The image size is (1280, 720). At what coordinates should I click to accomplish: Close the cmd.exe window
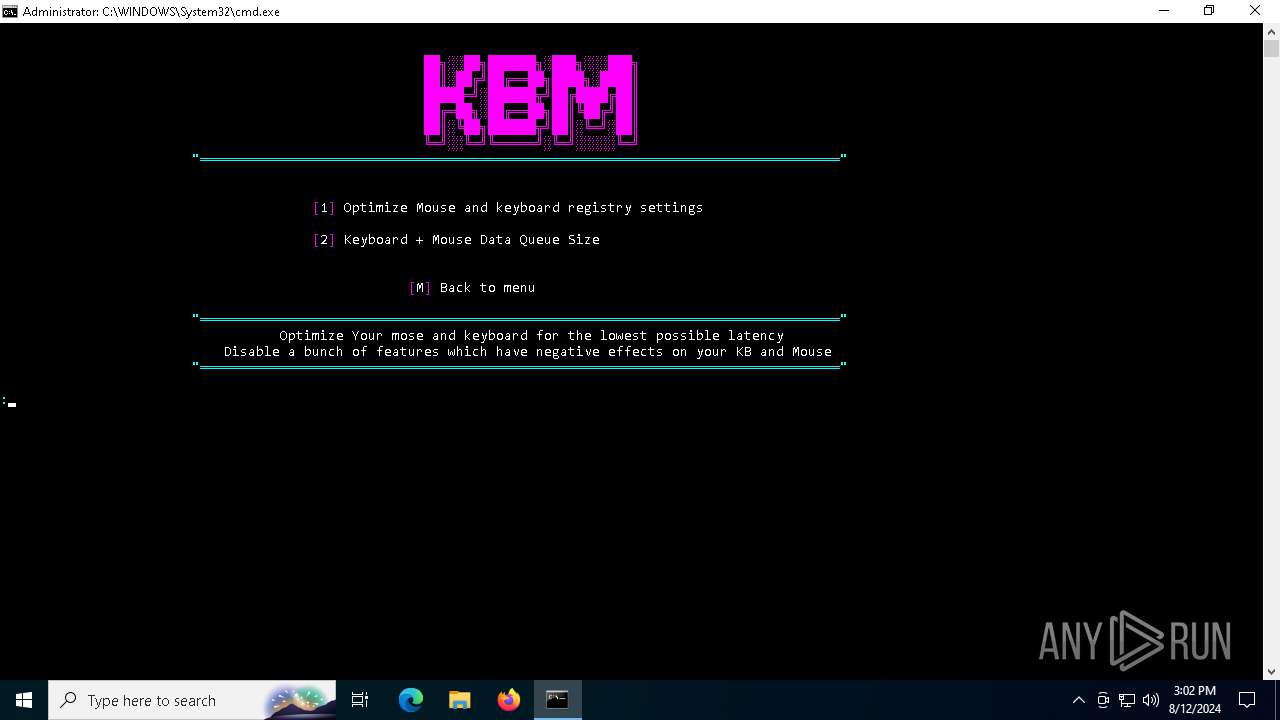coord(1256,11)
